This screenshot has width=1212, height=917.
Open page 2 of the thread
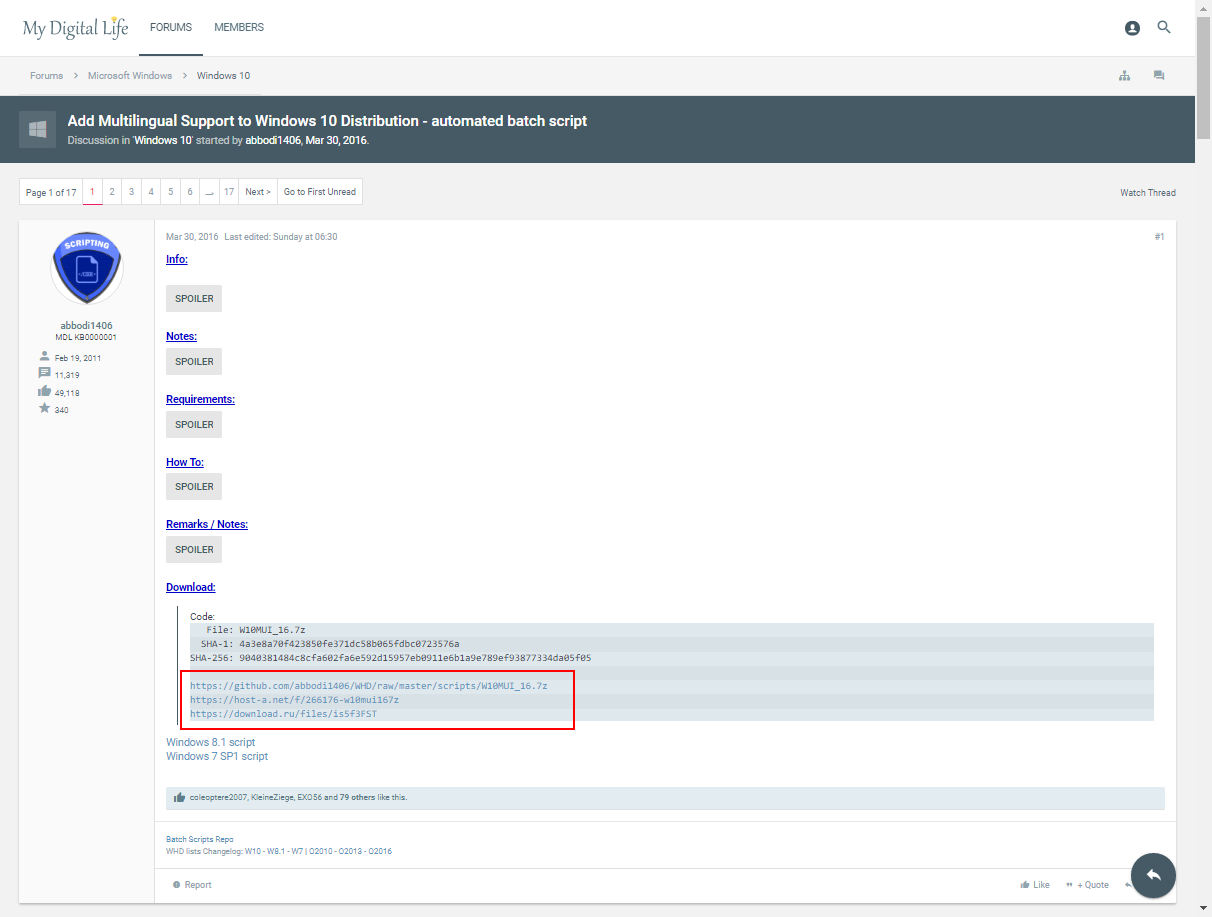point(112,192)
